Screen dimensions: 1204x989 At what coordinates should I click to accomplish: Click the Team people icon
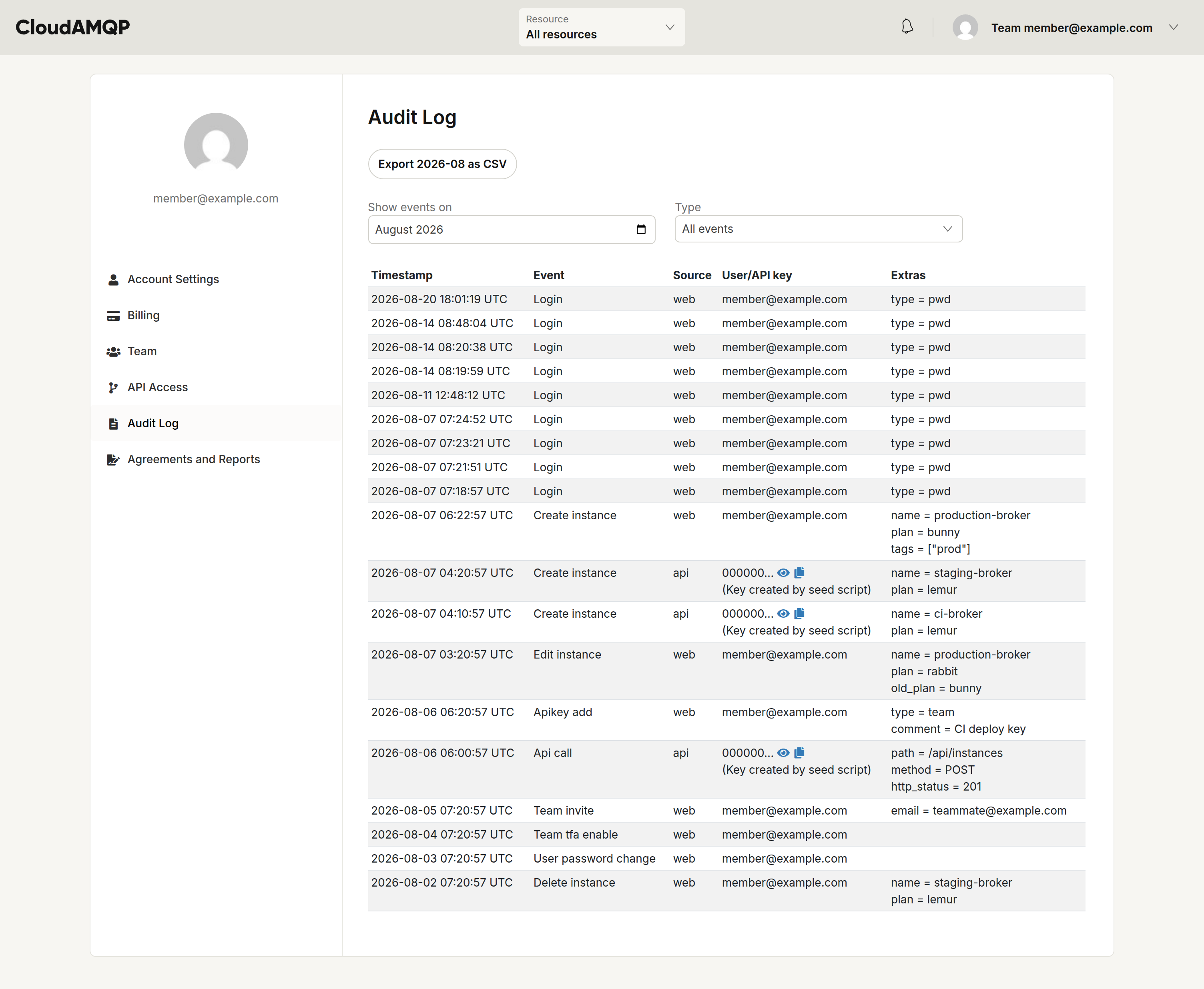tap(113, 352)
